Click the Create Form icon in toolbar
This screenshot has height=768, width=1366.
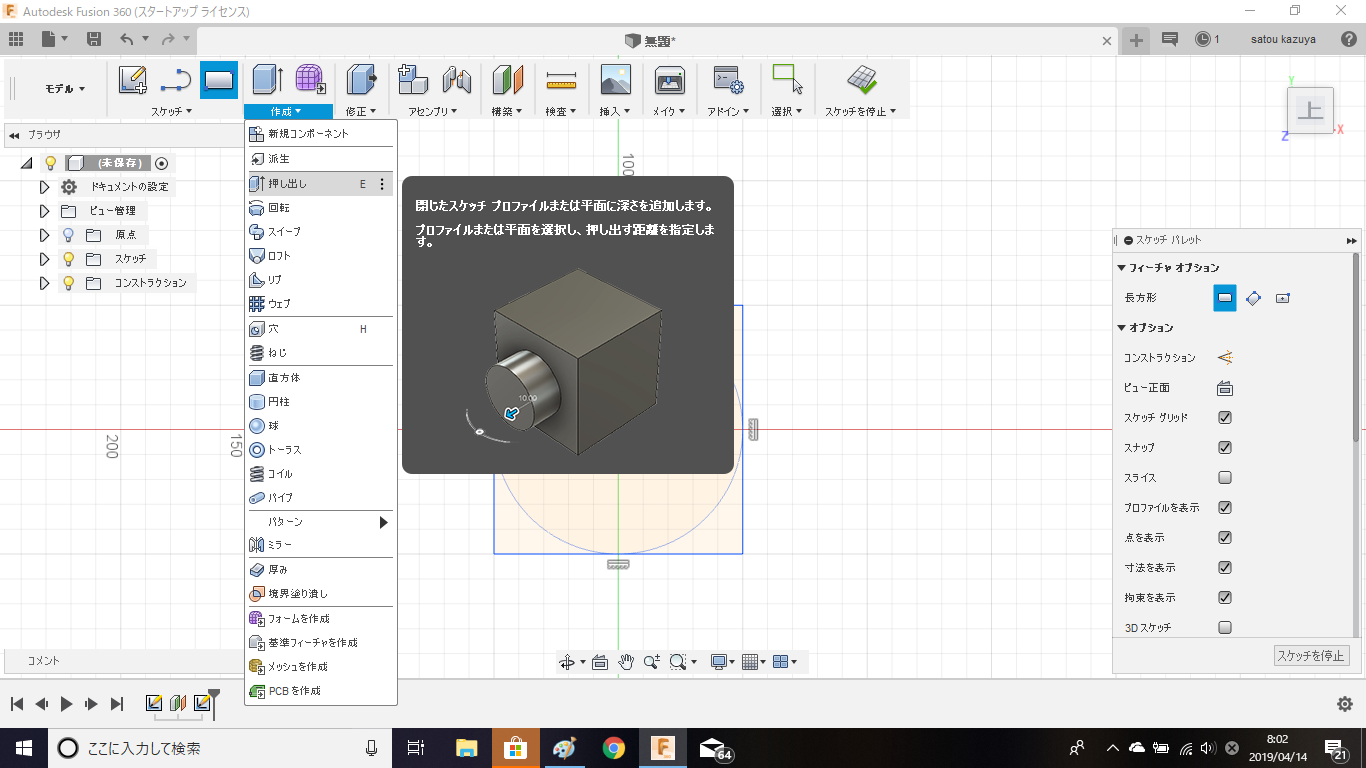(x=311, y=80)
